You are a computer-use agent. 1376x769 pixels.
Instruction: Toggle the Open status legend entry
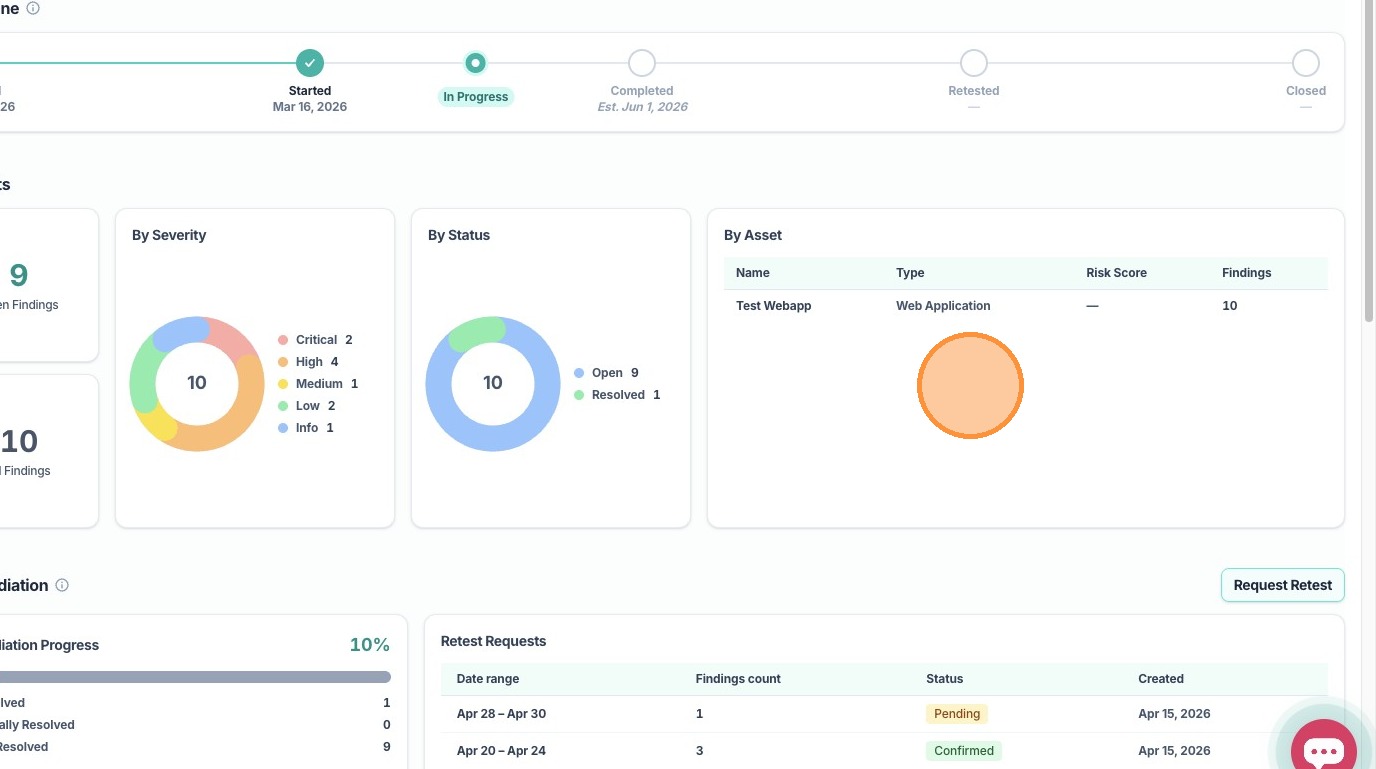pyautogui.click(x=607, y=373)
